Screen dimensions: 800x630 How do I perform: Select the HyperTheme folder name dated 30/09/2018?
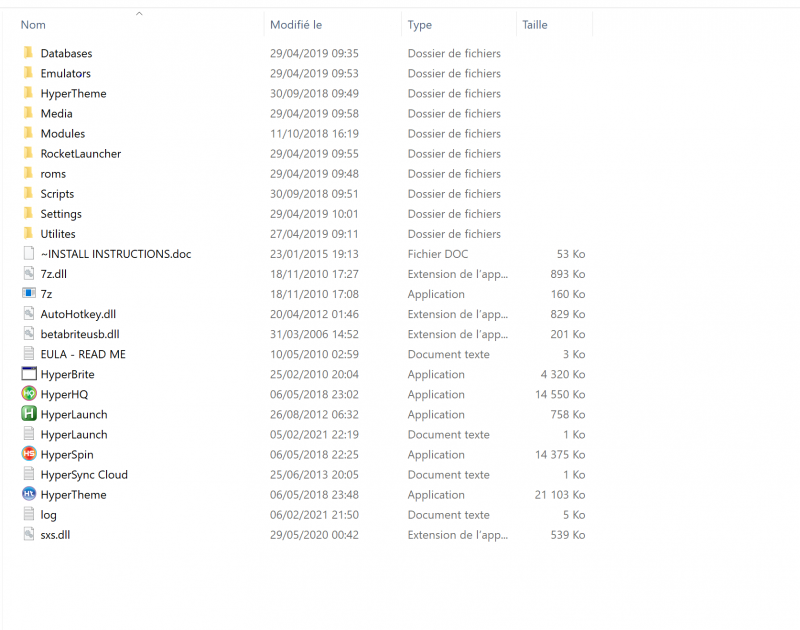(73, 93)
